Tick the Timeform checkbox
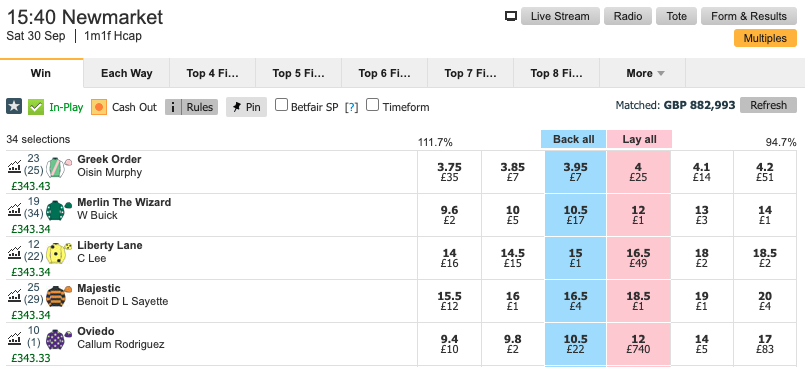This screenshot has width=805, height=367. [x=372, y=105]
